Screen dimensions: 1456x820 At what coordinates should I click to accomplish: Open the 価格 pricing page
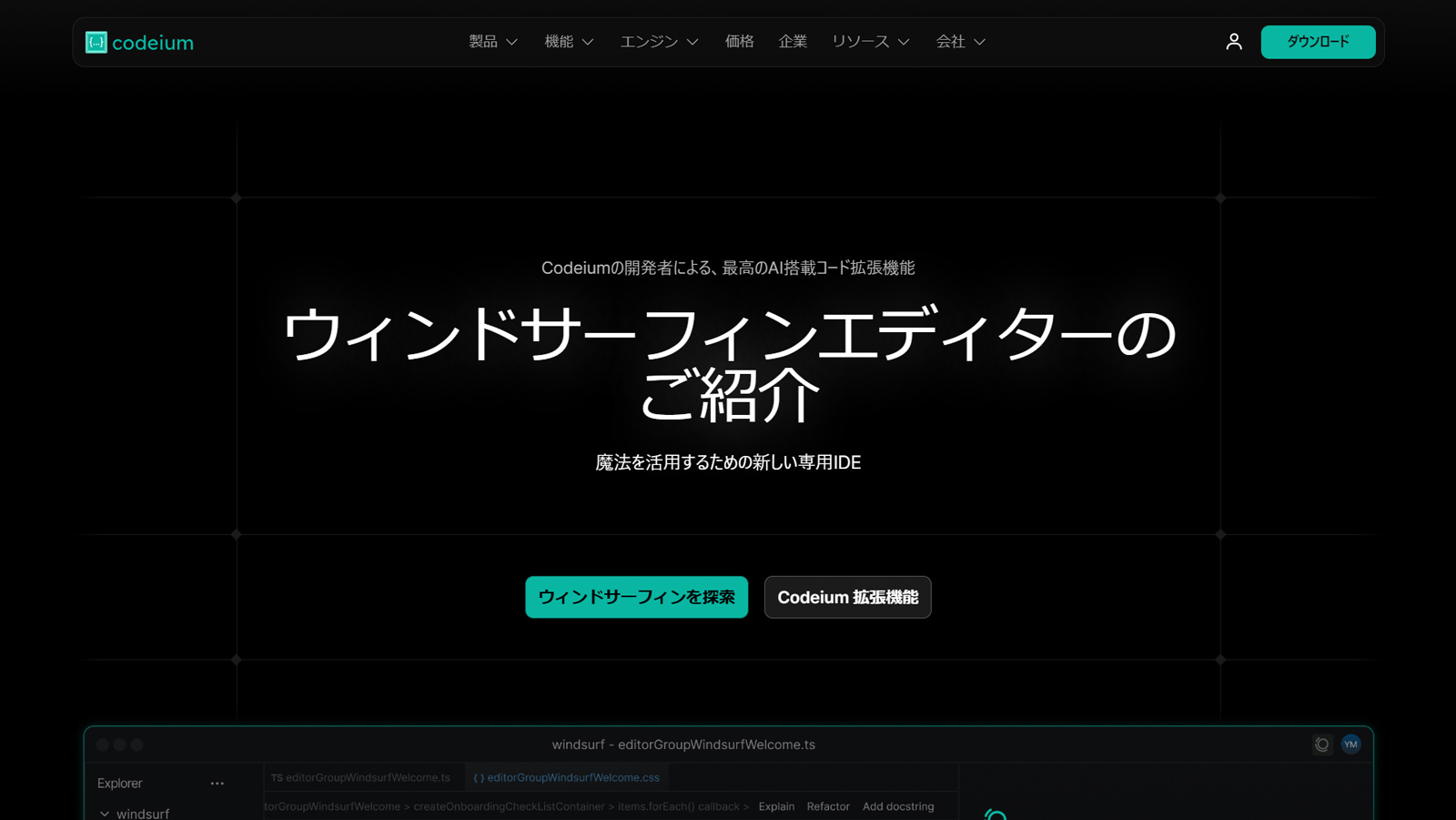click(739, 42)
